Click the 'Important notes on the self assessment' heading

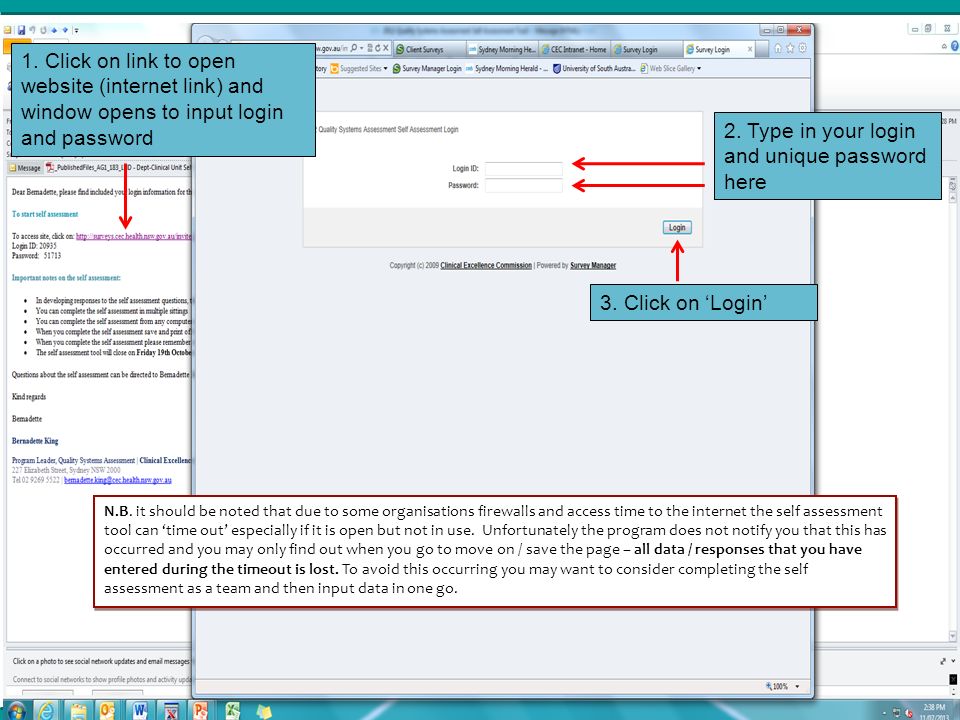coord(66,278)
